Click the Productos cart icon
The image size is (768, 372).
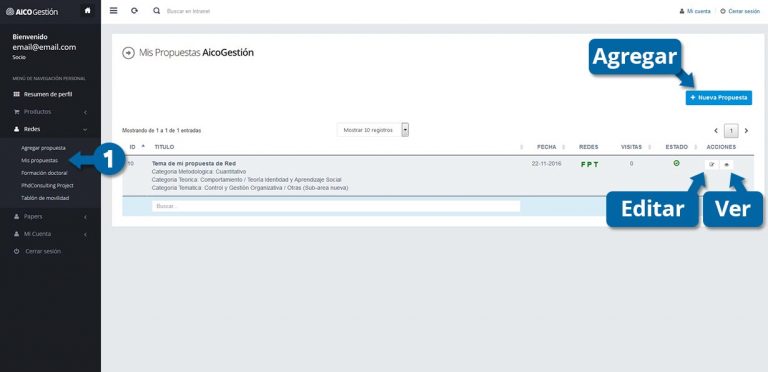tap(16, 112)
